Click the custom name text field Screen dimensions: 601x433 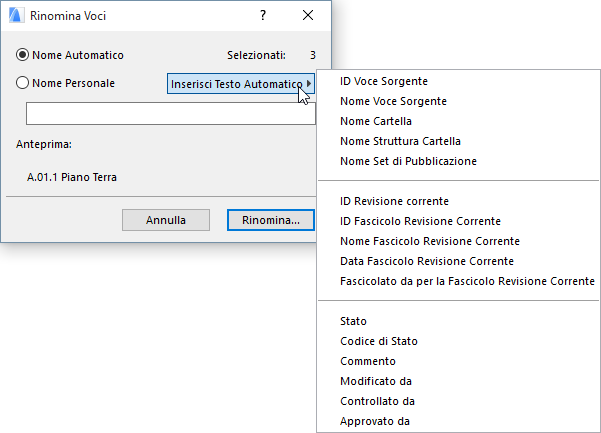pyautogui.click(x=171, y=113)
